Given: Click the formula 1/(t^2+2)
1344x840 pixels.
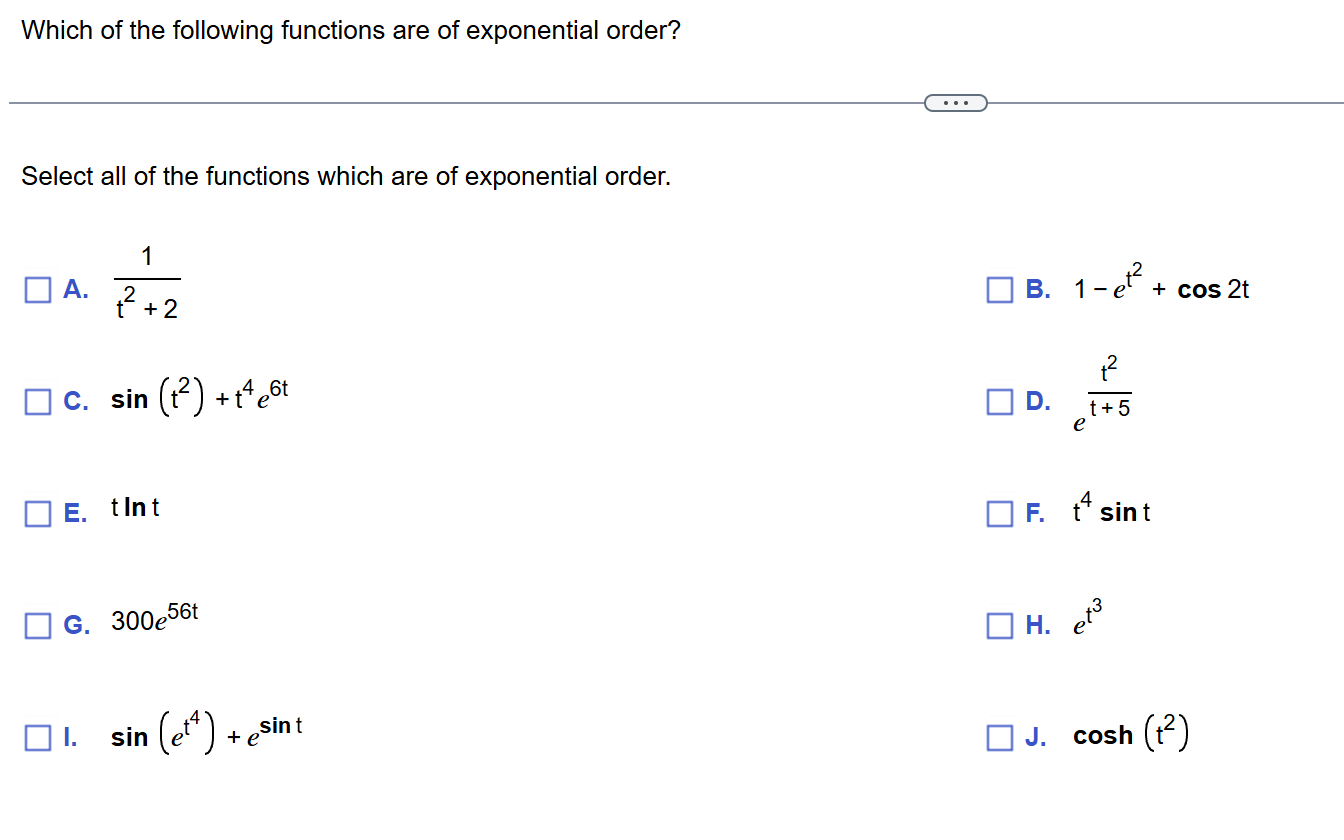Looking at the screenshot, I should click(x=146, y=282).
